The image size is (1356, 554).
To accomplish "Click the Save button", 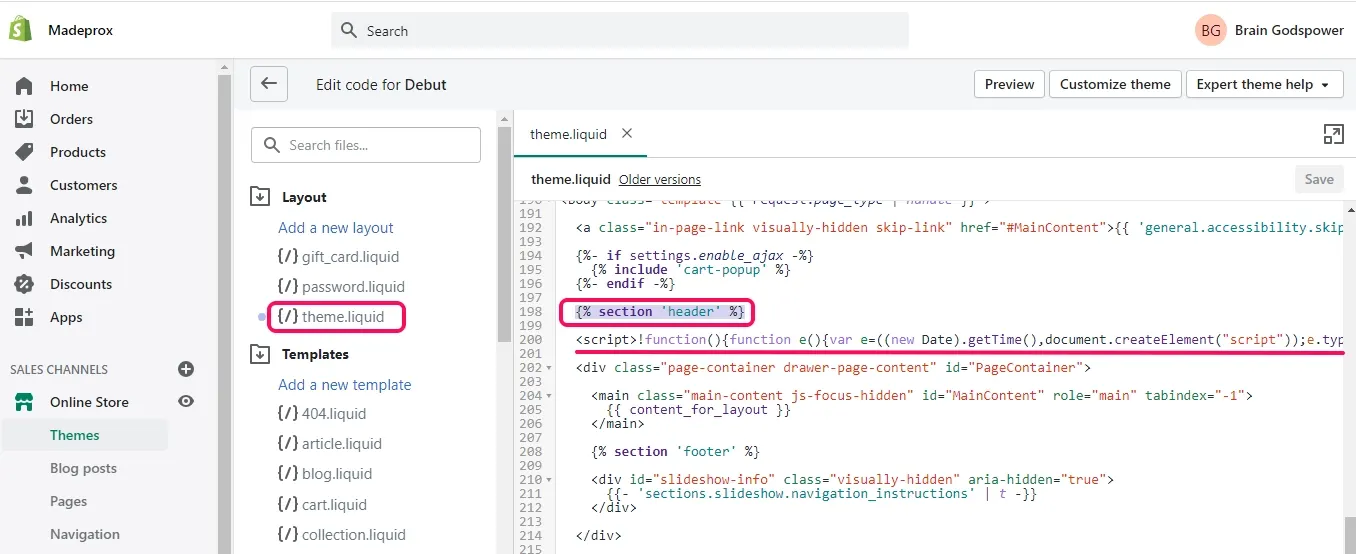I will (1319, 179).
